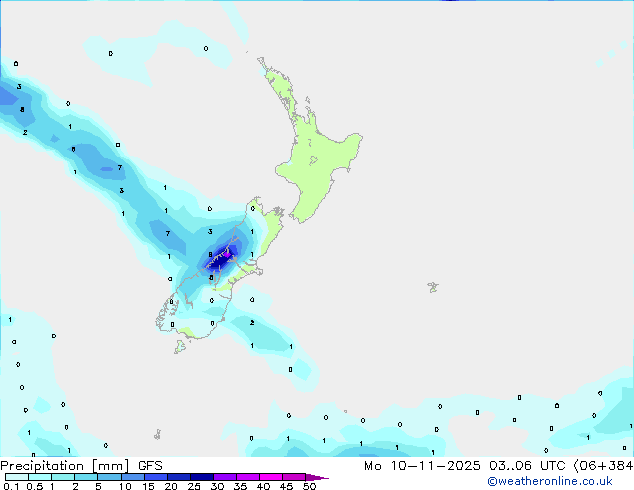The image size is (634, 490).
Task: Pick the 35–40 mm legend swatch
Action: click(x=248, y=477)
